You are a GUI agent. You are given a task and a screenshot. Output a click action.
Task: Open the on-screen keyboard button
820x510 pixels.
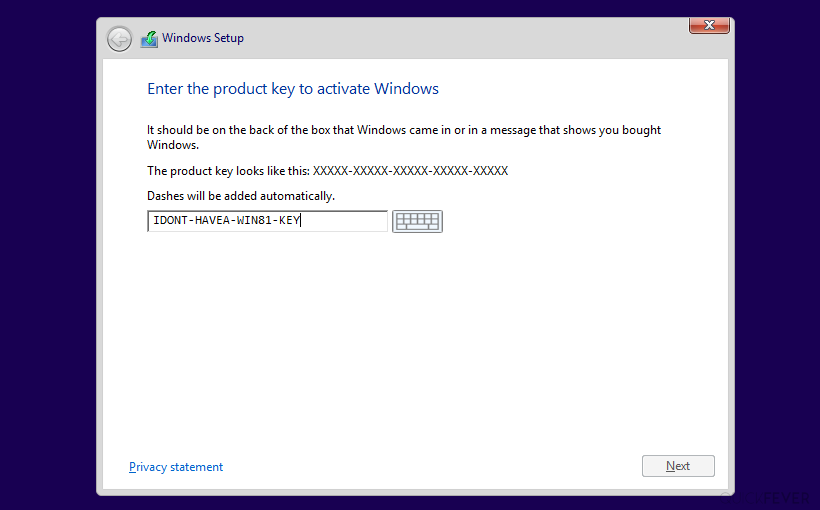(417, 221)
